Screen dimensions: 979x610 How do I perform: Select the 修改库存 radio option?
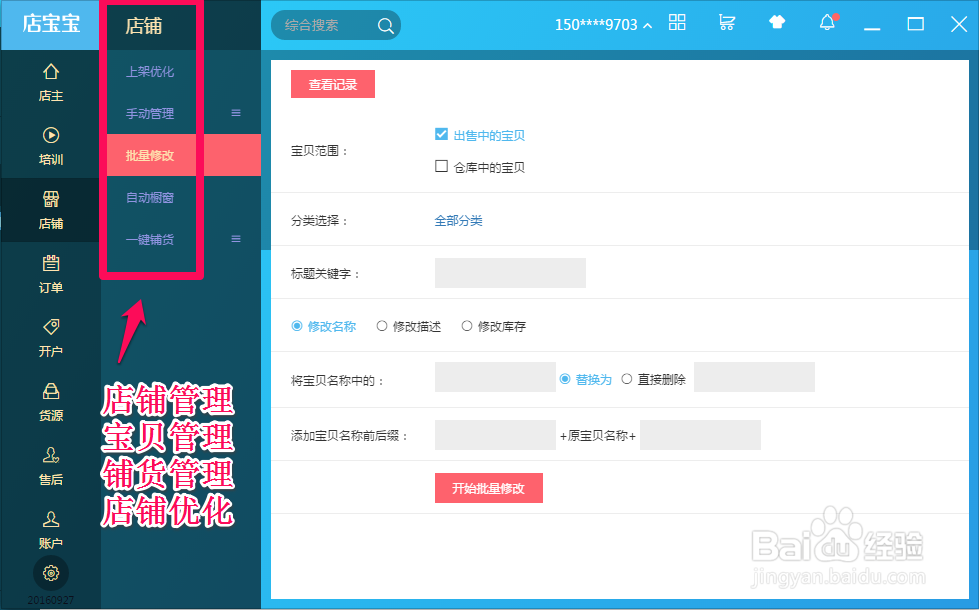click(466, 326)
